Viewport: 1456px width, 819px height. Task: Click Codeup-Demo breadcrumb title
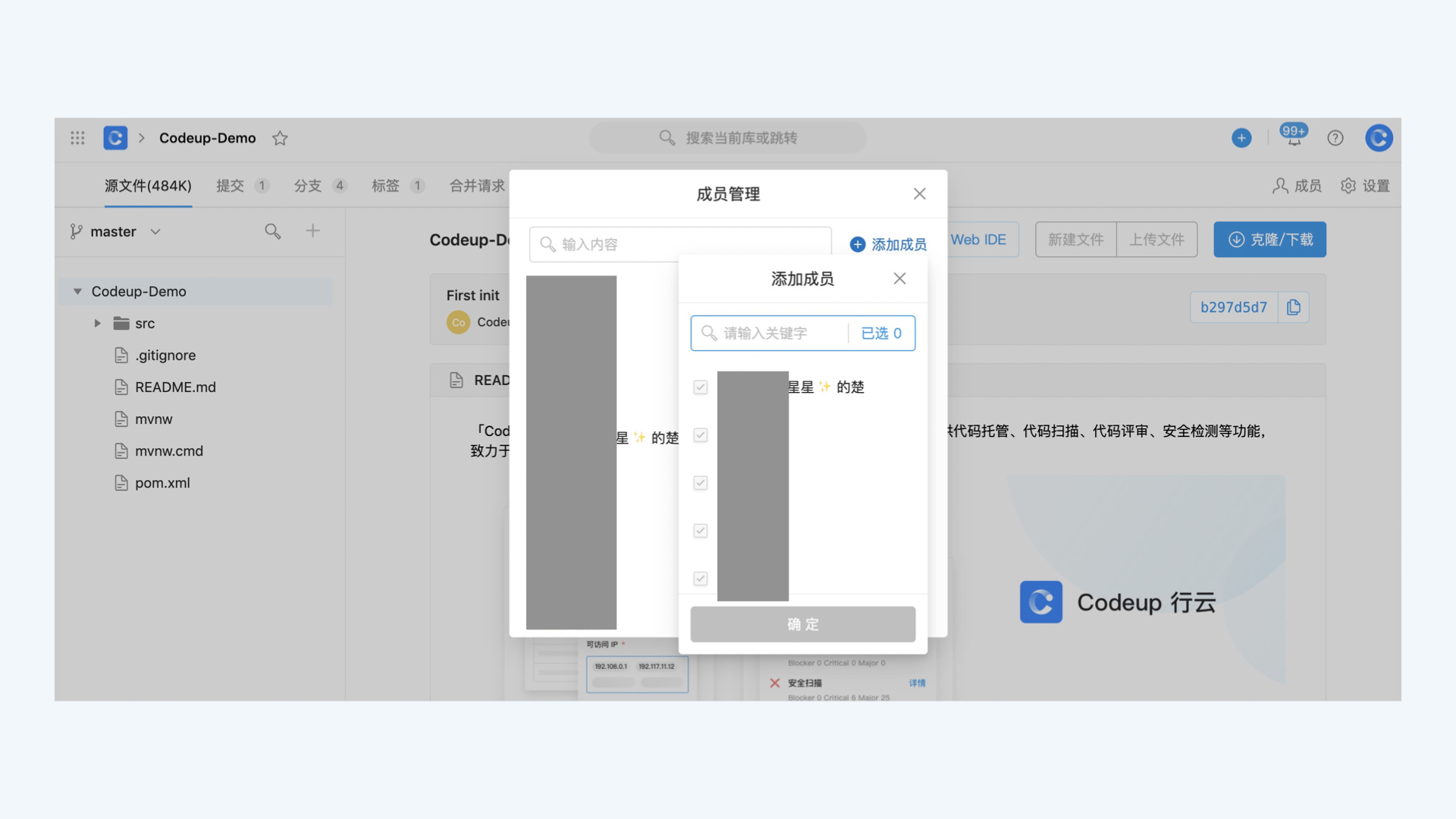(208, 138)
